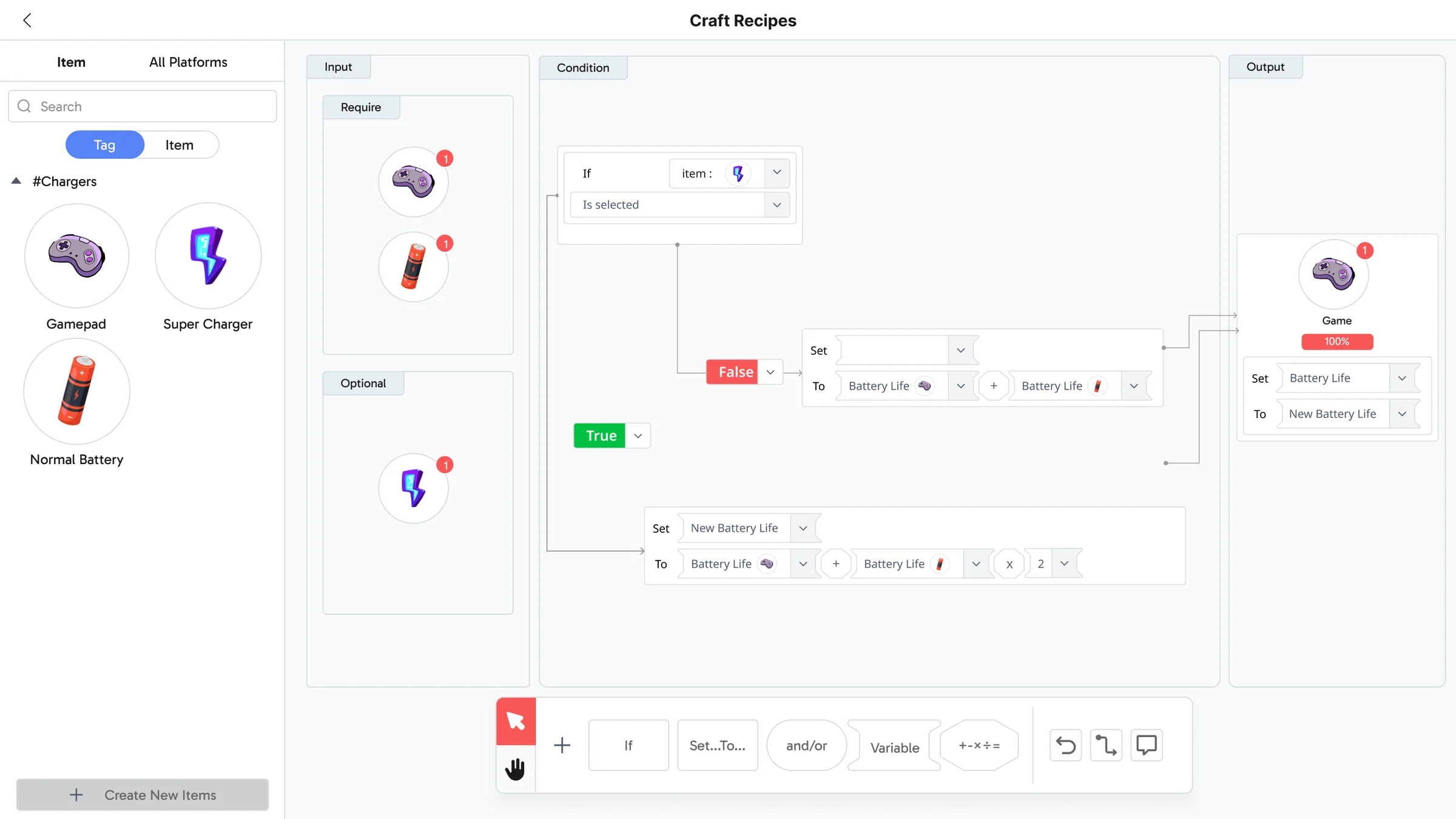This screenshot has width=1456, height=819.
Task: Add an If block from toolbar
Action: click(x=629, y=745)
